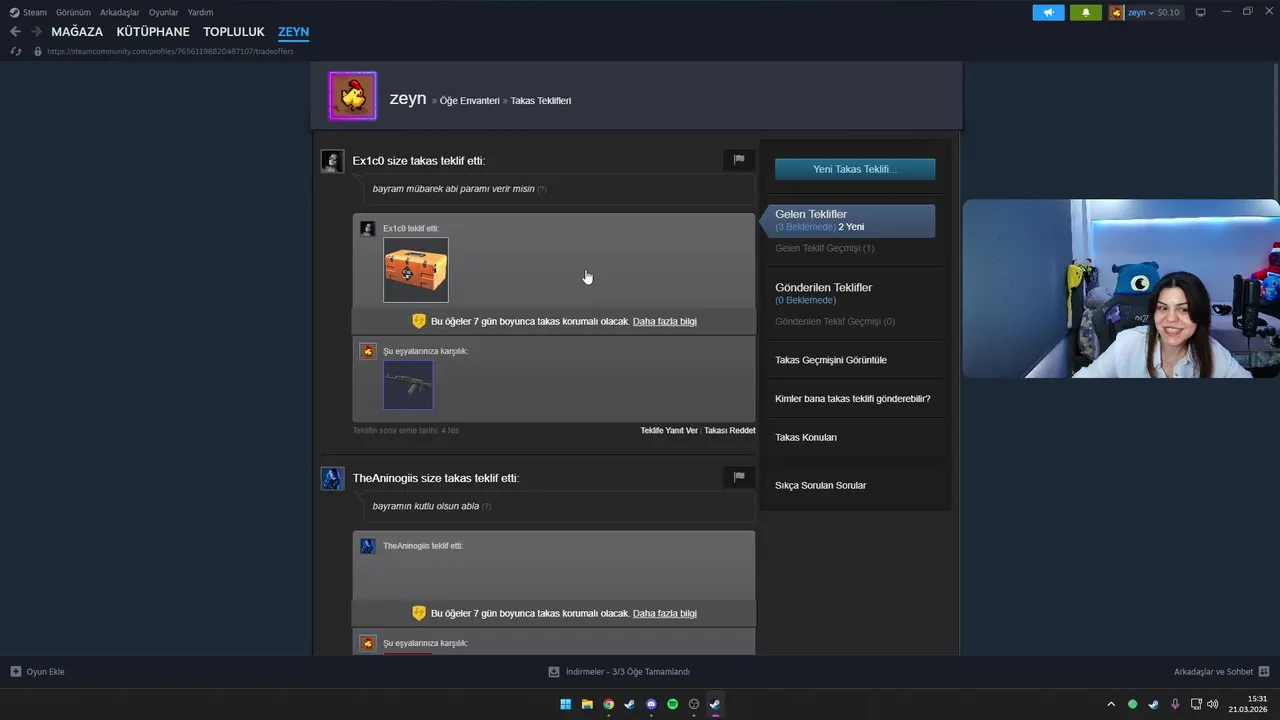Screen dimensions: 1280x720
Task: Open the 'Takas Konuları' link
Action: tap(806, 437)
